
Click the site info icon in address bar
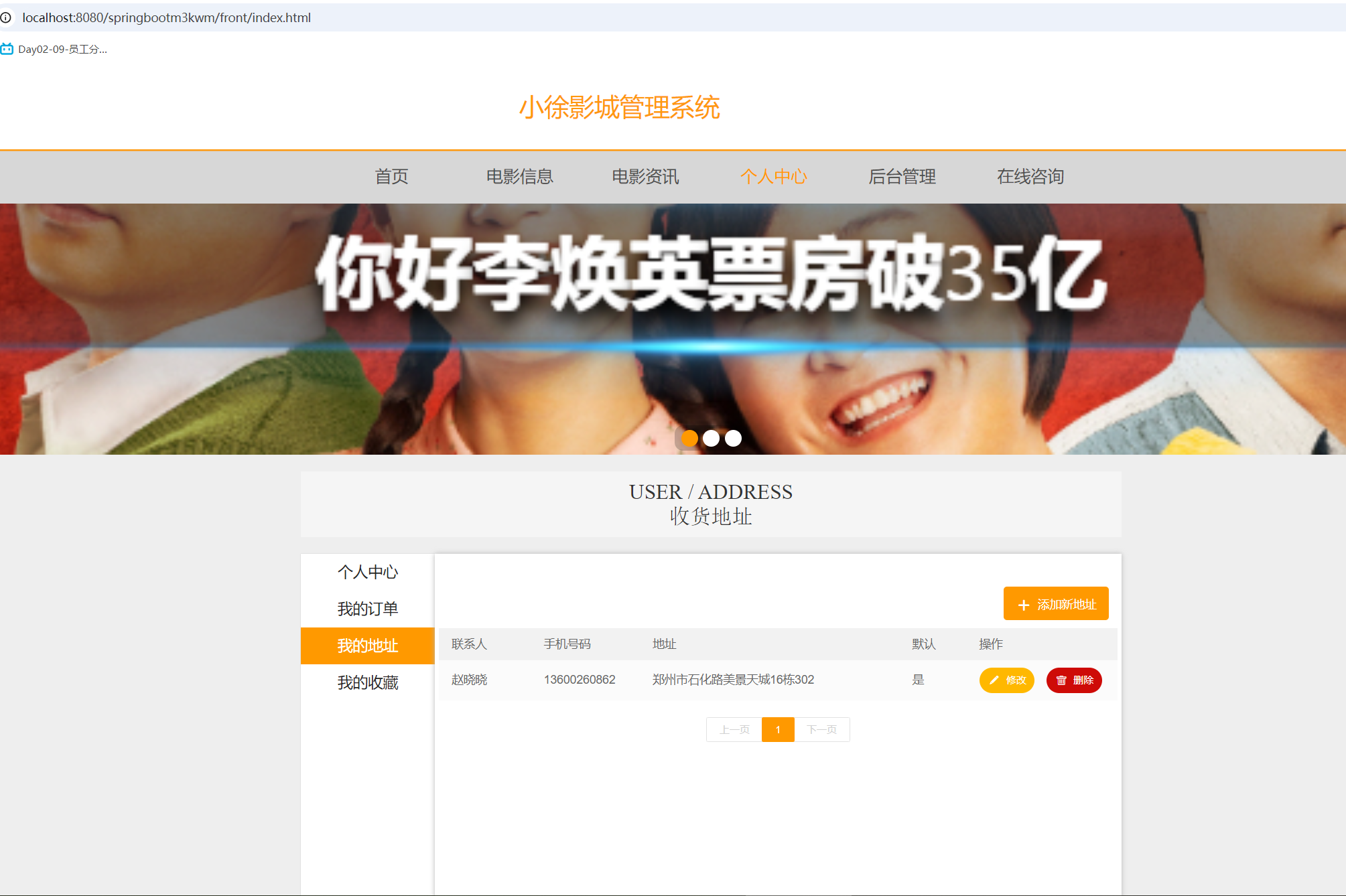pos(6,17)
